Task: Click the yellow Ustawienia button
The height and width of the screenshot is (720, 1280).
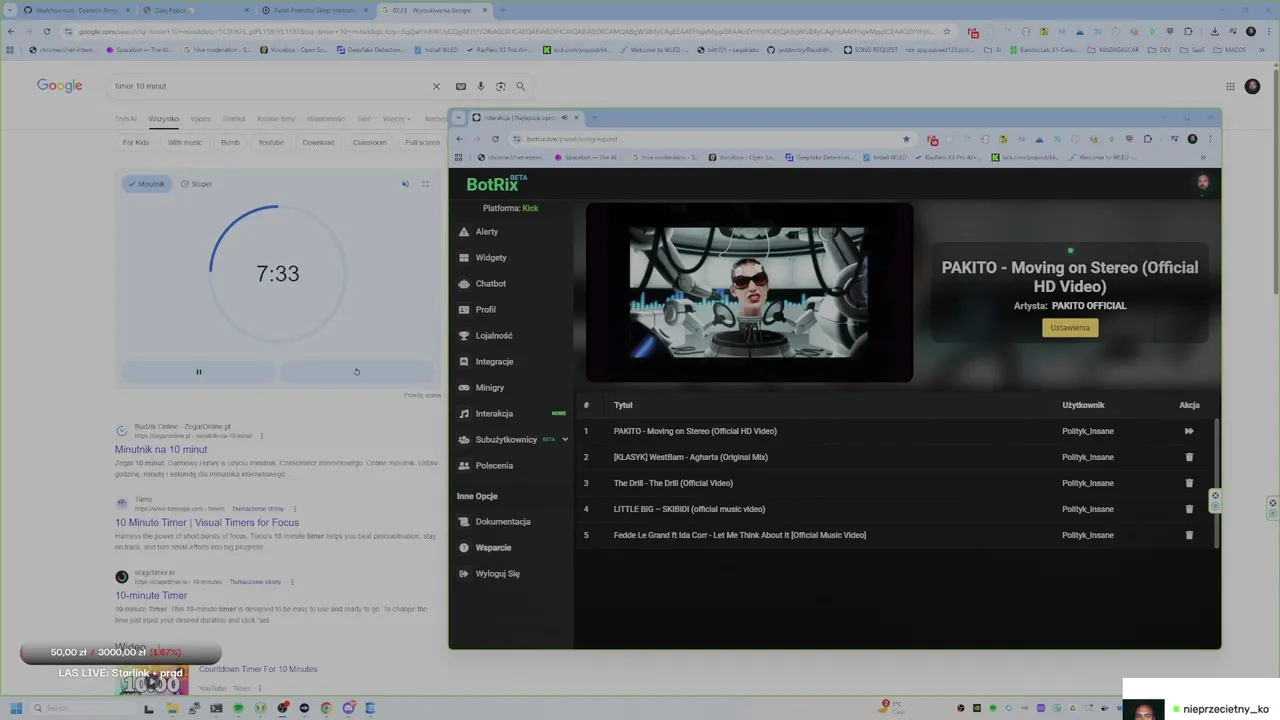Action: 1070,327
